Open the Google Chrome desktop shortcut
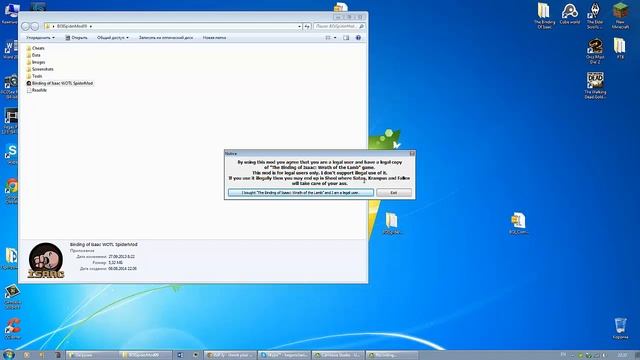The width and height of the screenshot is (640, 360). 12,190
